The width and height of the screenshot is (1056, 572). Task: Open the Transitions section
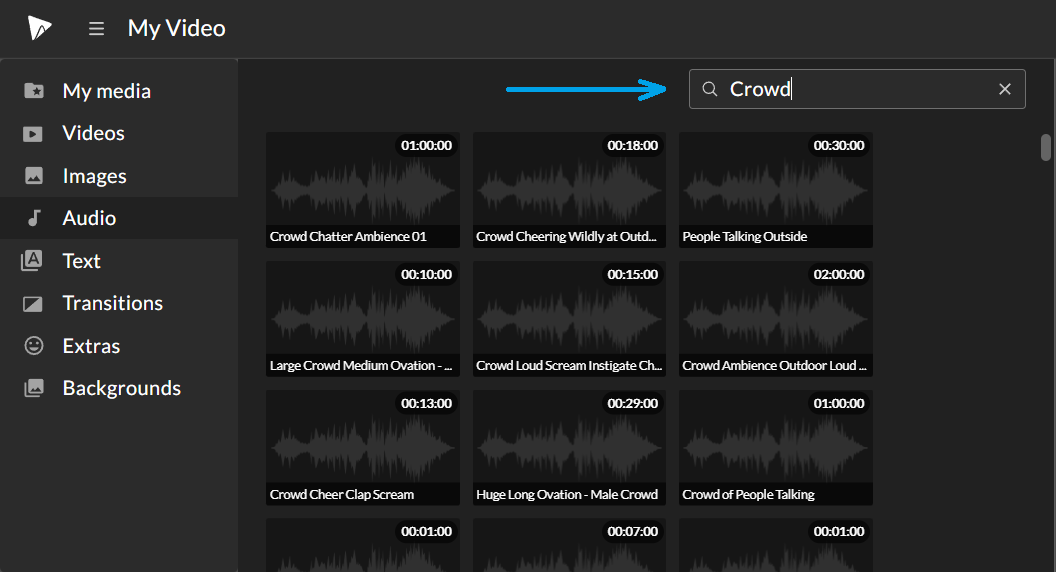point(119,303)
